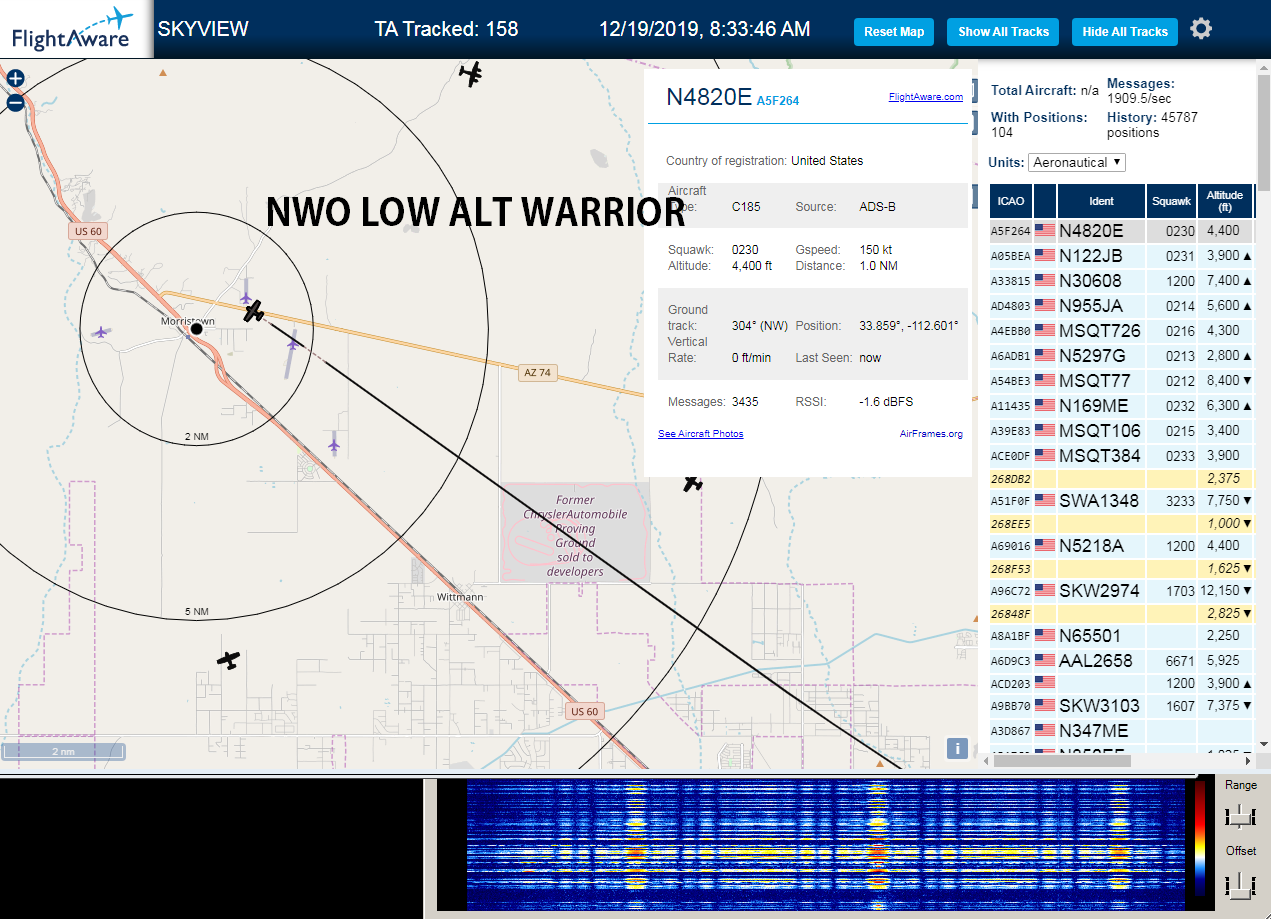Open the FlightAware.com link in info panel
The width and height of the screenshot is (1271, 919).
tap(926, 97)
